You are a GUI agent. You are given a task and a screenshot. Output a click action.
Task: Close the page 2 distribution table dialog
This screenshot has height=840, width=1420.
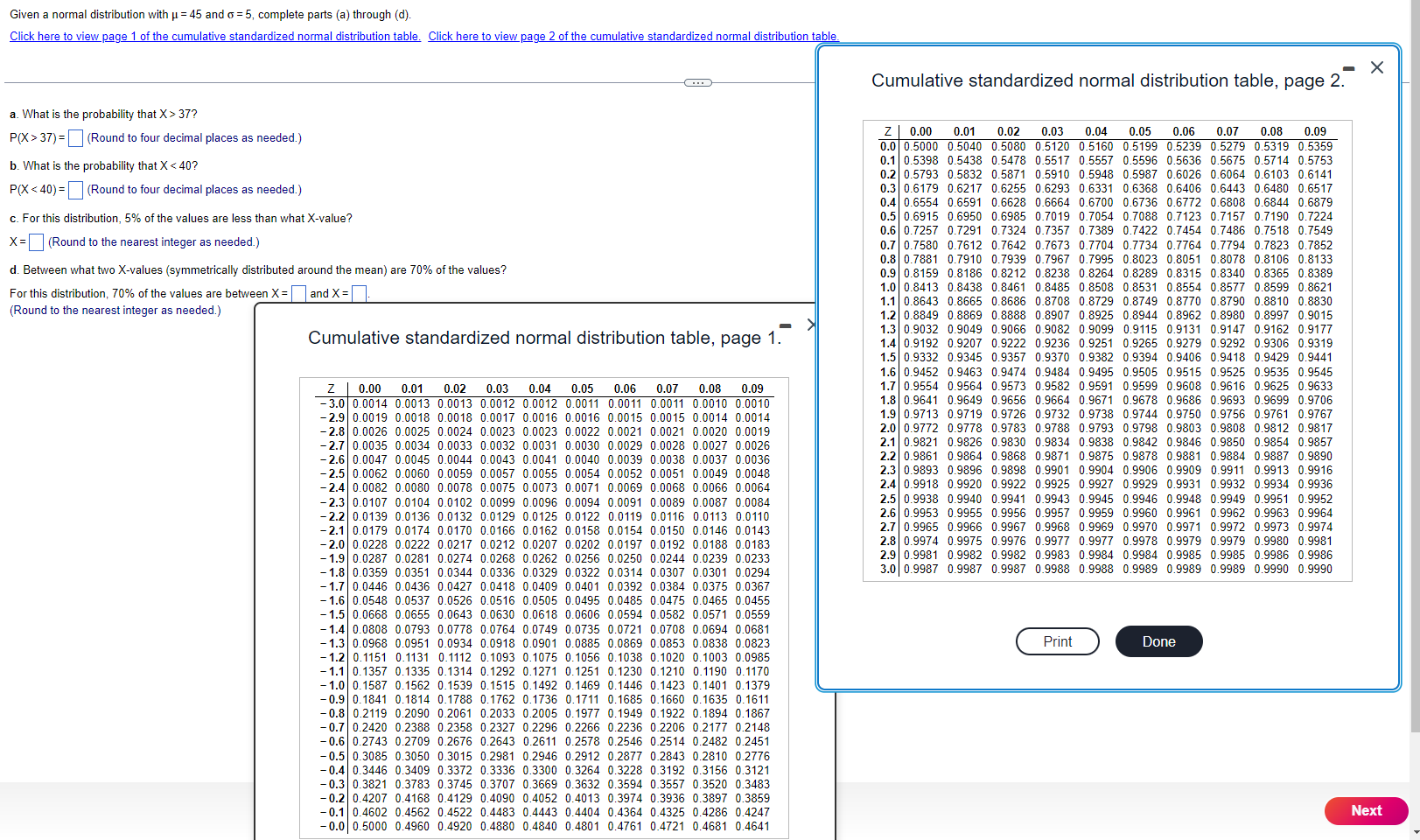[x=1377, y=67]
